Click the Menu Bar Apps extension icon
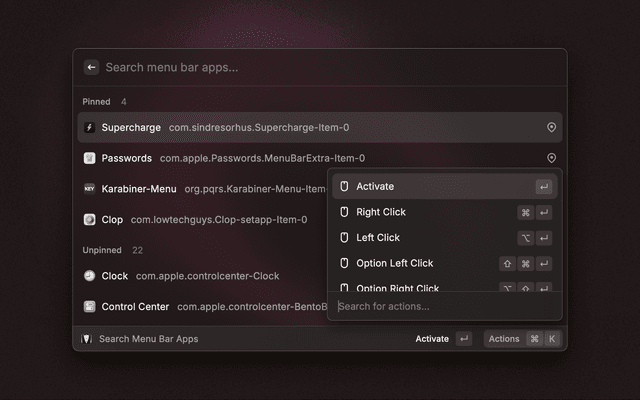640x400 pixels. coord(87,339)
